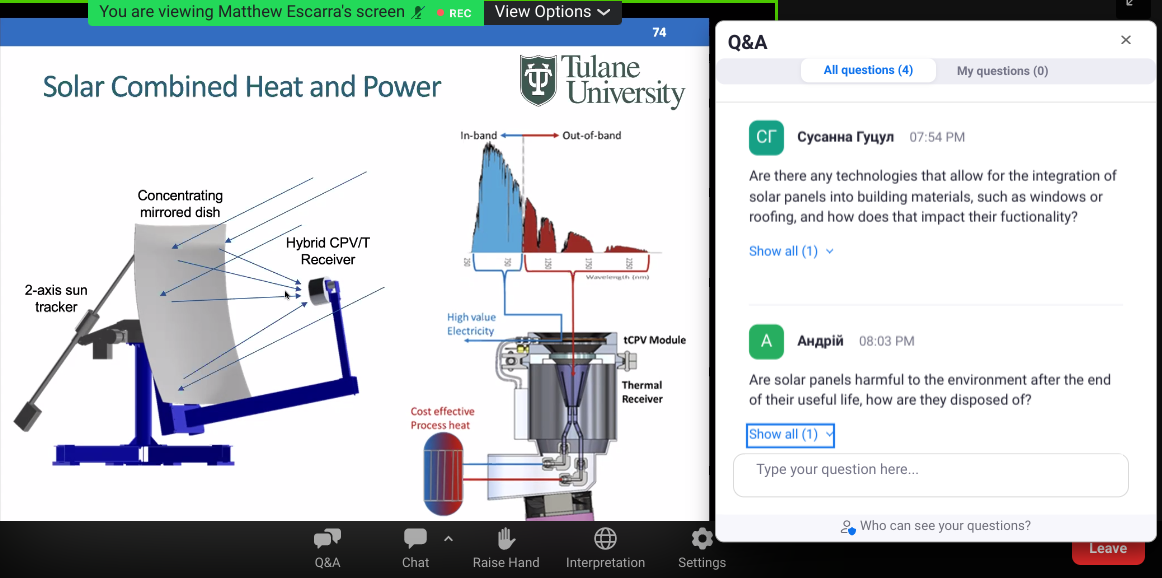
Task: Open the Chat panel
Action: point(415,547)
